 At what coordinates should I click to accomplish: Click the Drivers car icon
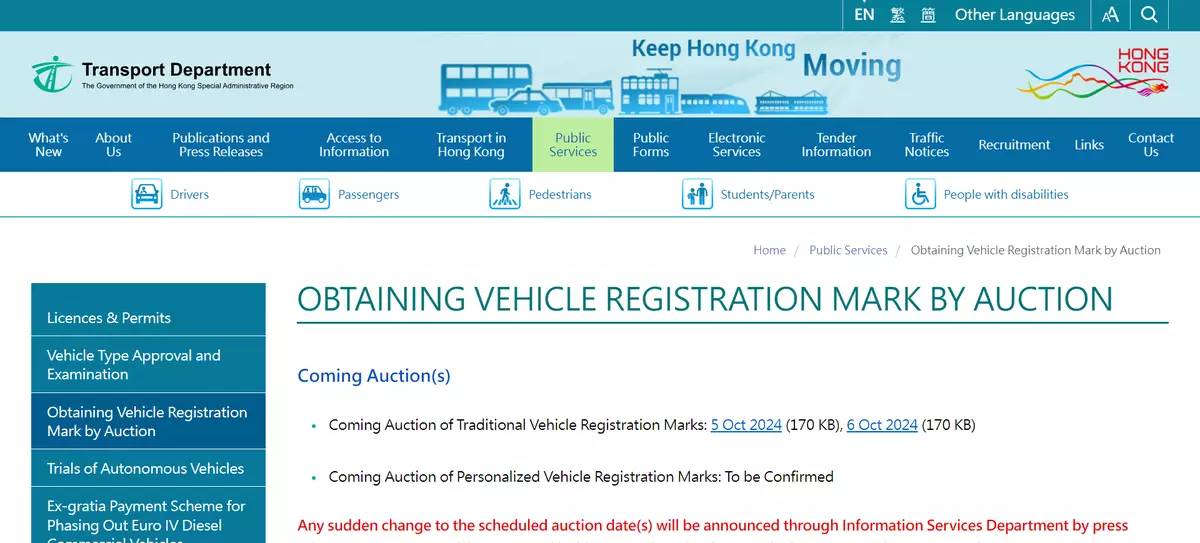pyautogui.click(x=147, y=194)
